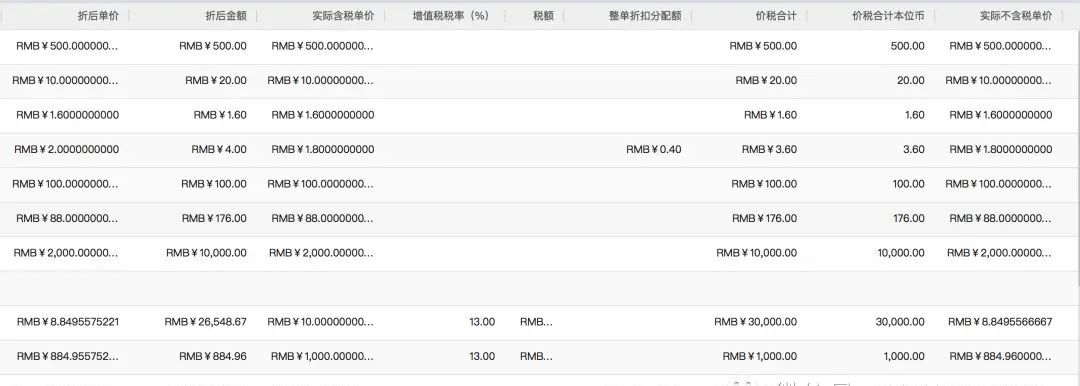Click RMB¥1.6000000000 in the 实际含税单价 column
Image resolution: width=1080 pixels, height=386 pixels.
click(323, 115)
